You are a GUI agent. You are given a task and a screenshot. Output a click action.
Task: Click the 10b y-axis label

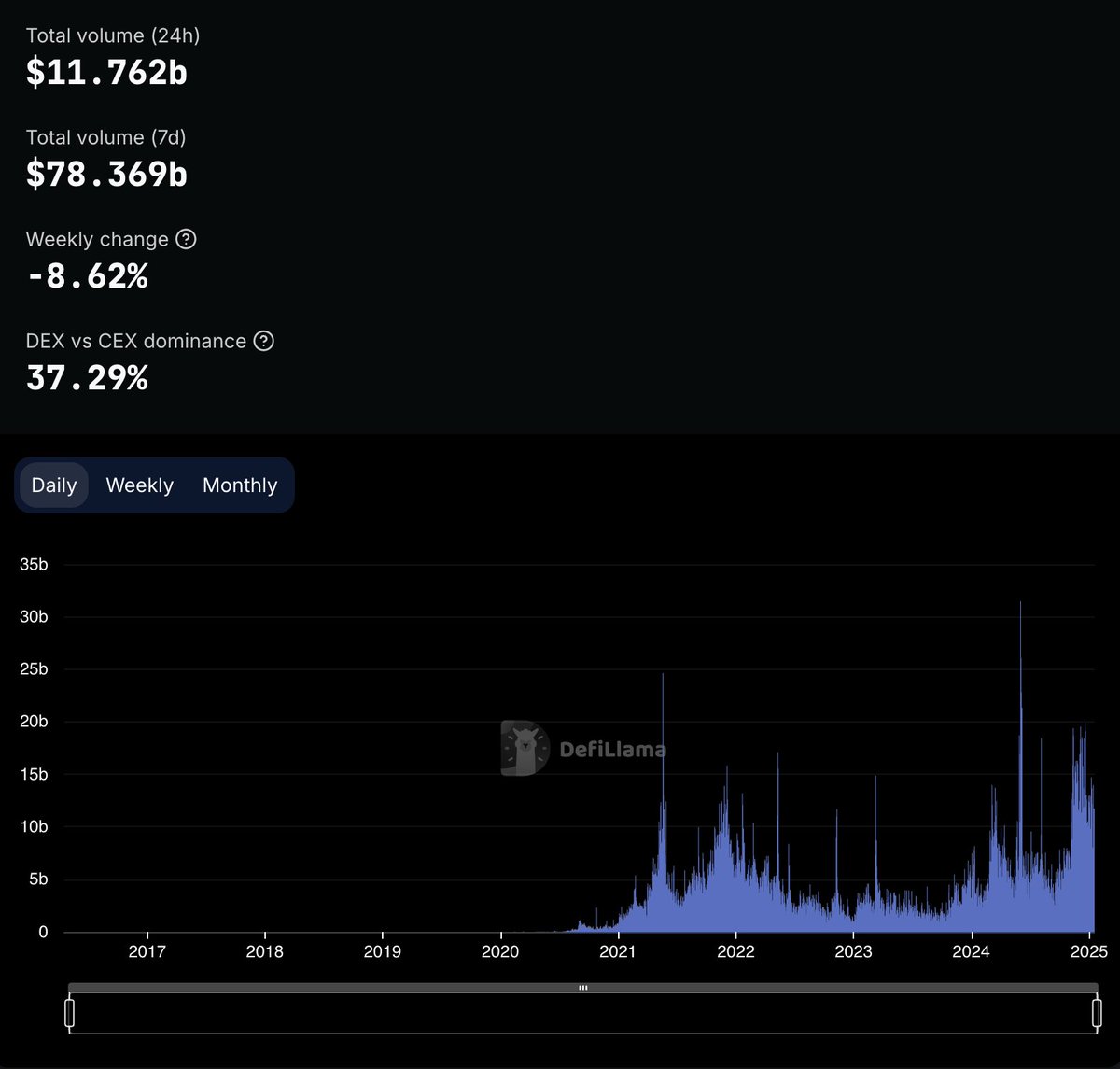[x=33, y=826]
